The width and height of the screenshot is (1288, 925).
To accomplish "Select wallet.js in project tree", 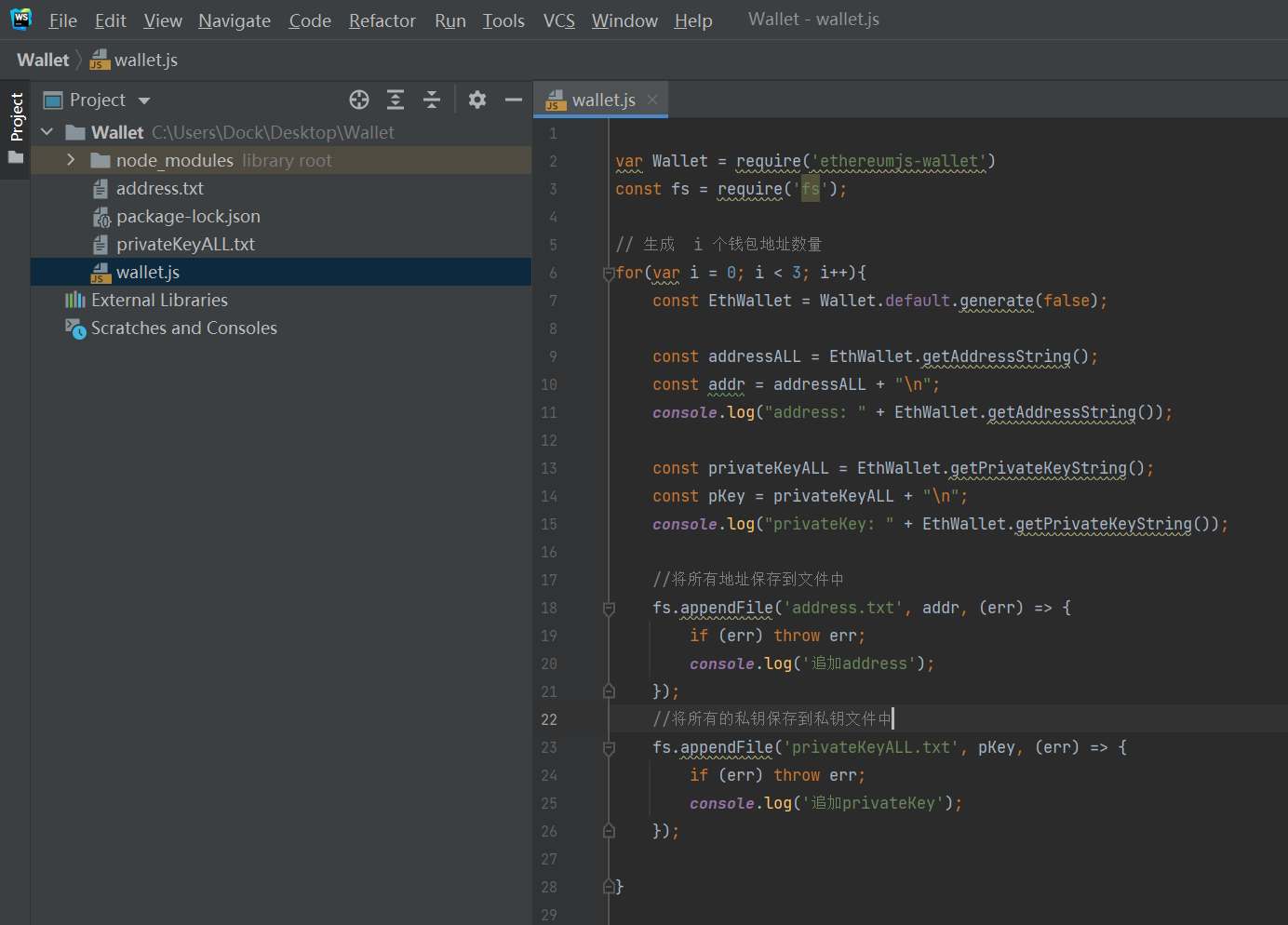I will coord(281,272).
